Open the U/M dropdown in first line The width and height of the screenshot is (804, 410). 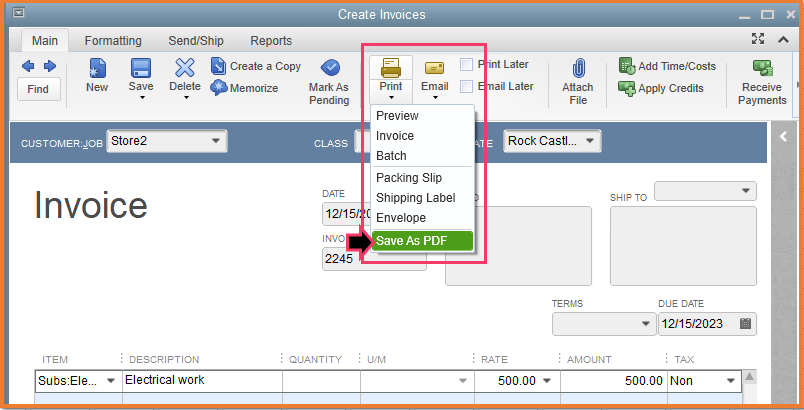pos(463,381)
